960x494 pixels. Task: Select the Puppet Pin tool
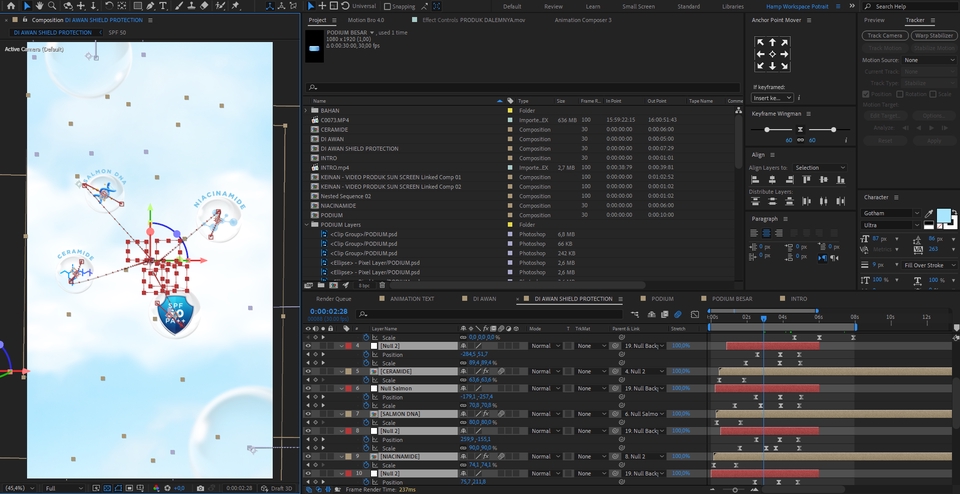point(236,6)
